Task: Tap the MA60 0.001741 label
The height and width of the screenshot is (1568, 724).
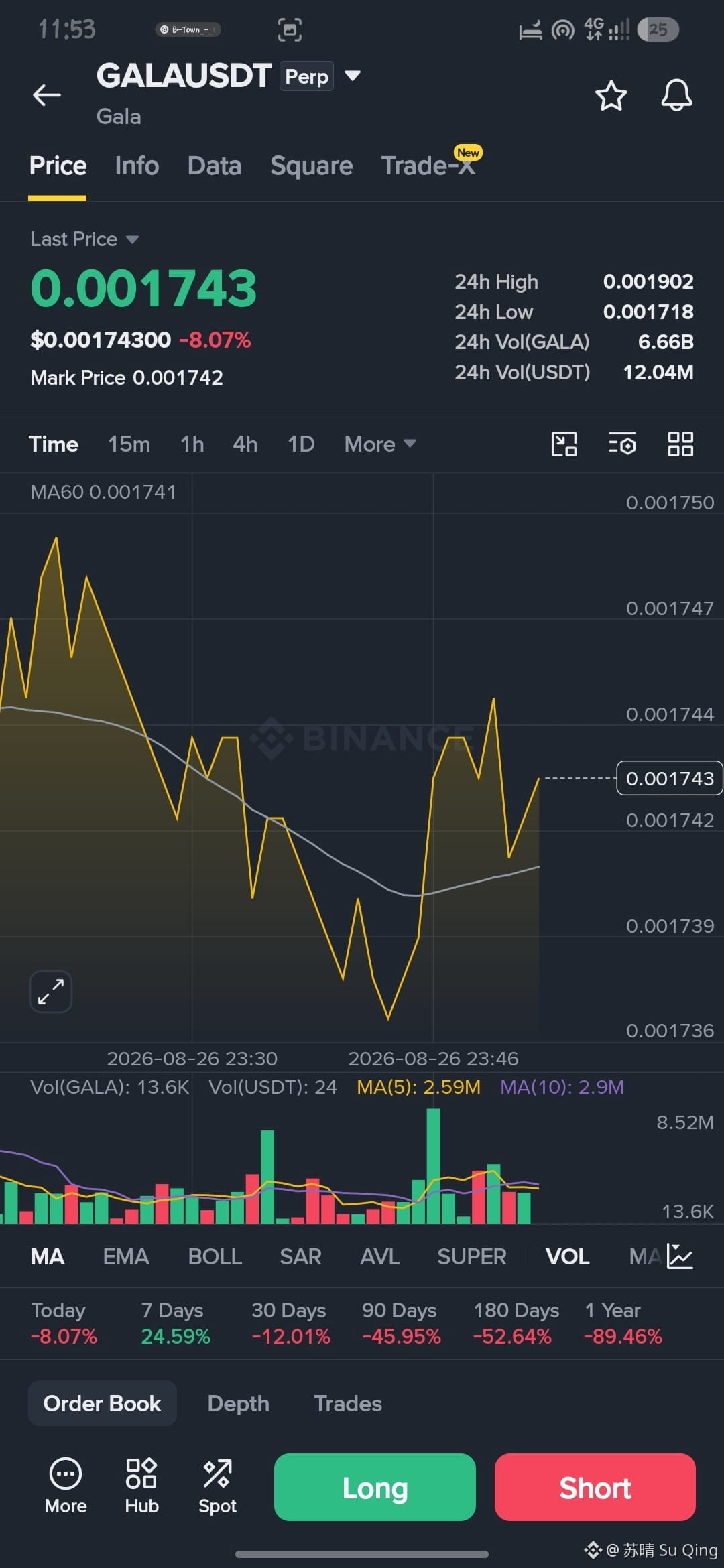Action: [103, 492]
